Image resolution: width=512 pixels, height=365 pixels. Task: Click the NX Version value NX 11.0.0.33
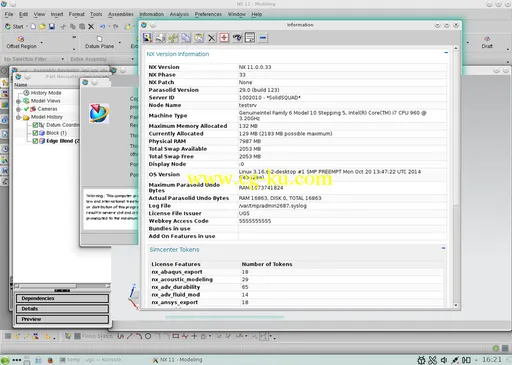click(255, 67)
